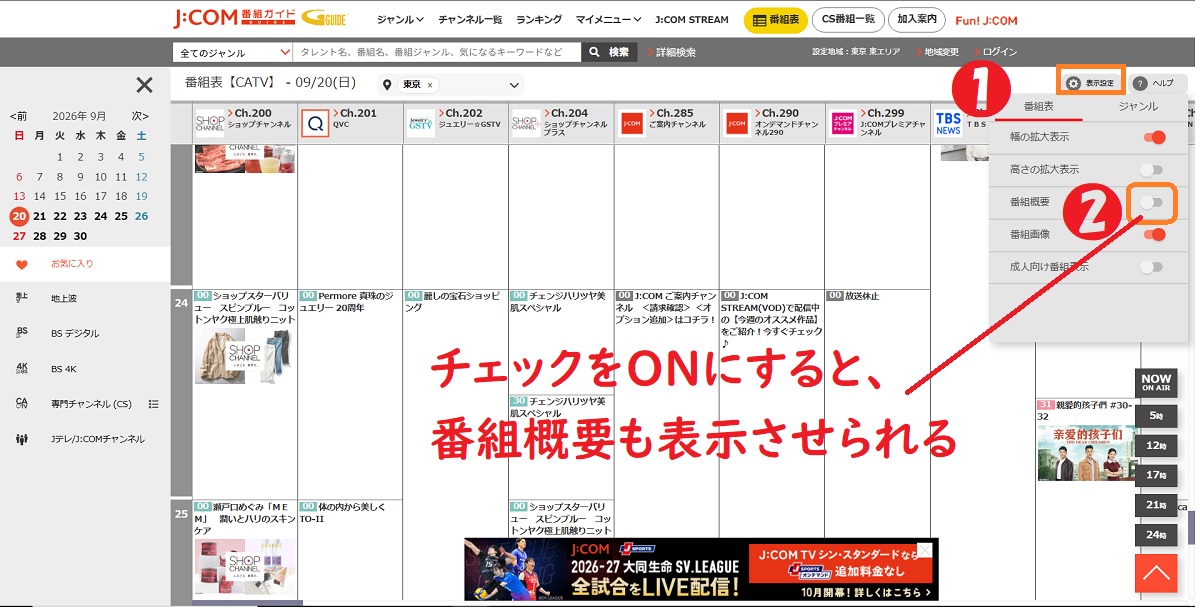
Task: Toggle 高さの拡大表示 switch on
Action: 1153,170
